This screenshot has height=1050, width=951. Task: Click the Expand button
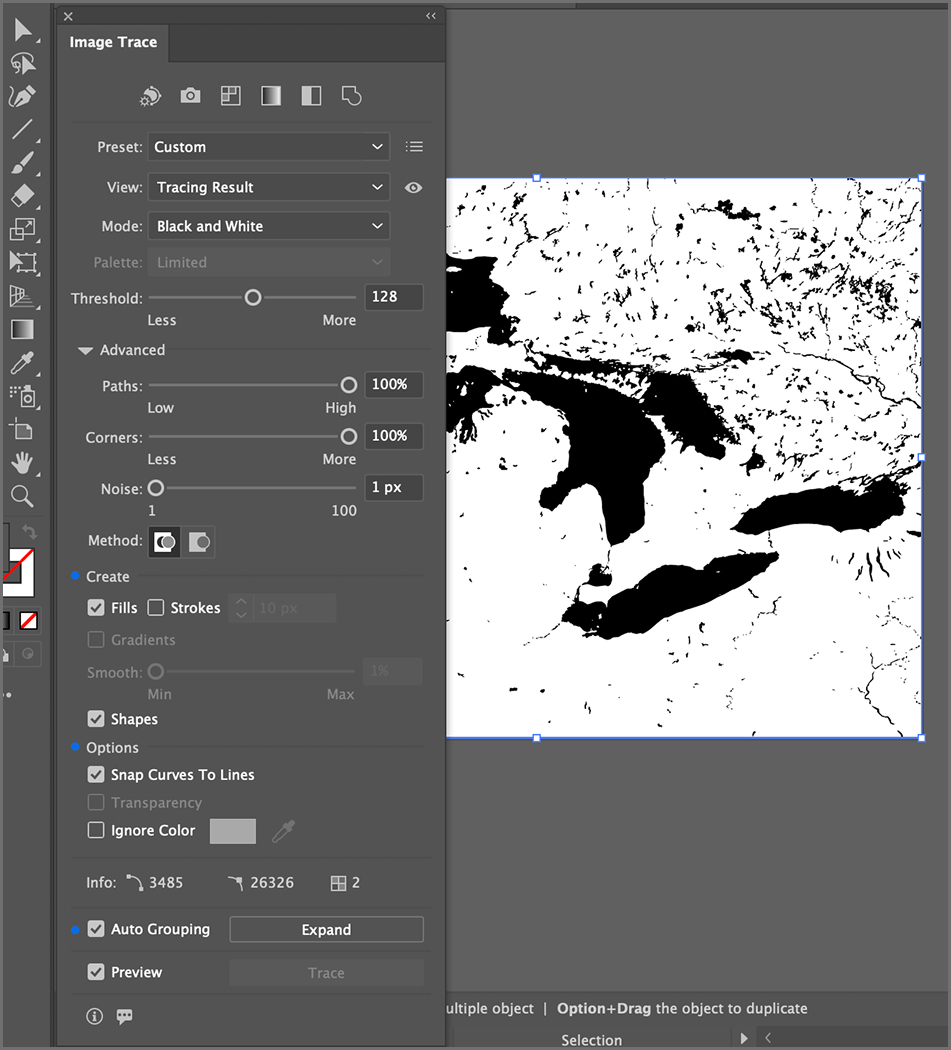pyautogui.click(x=326, y=929)
